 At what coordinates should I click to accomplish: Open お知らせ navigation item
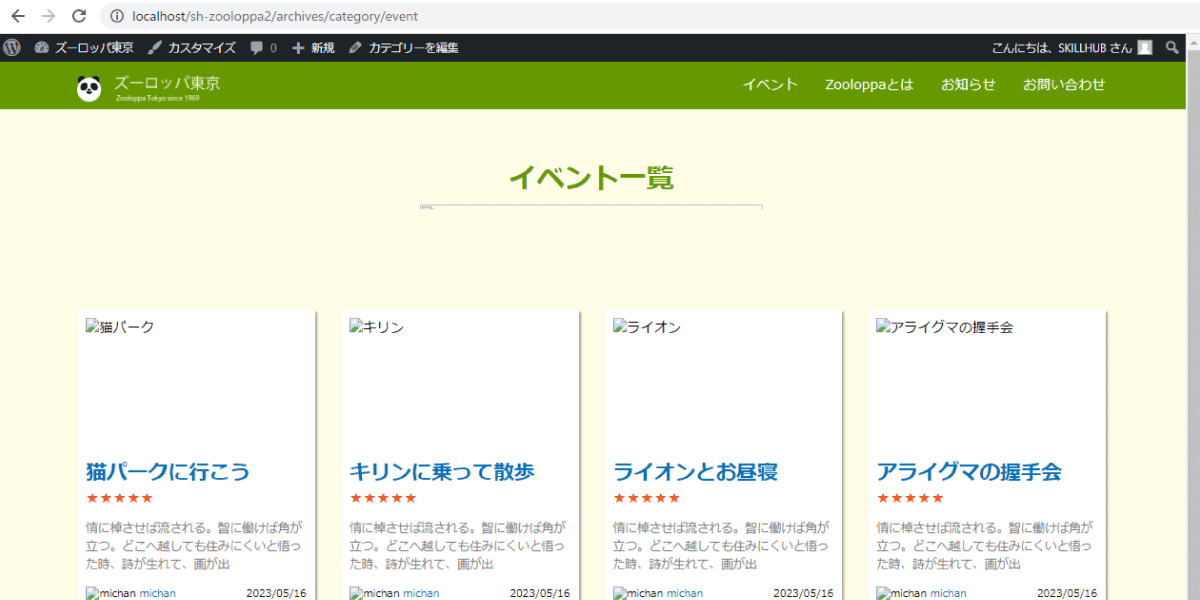pos(968,84)
